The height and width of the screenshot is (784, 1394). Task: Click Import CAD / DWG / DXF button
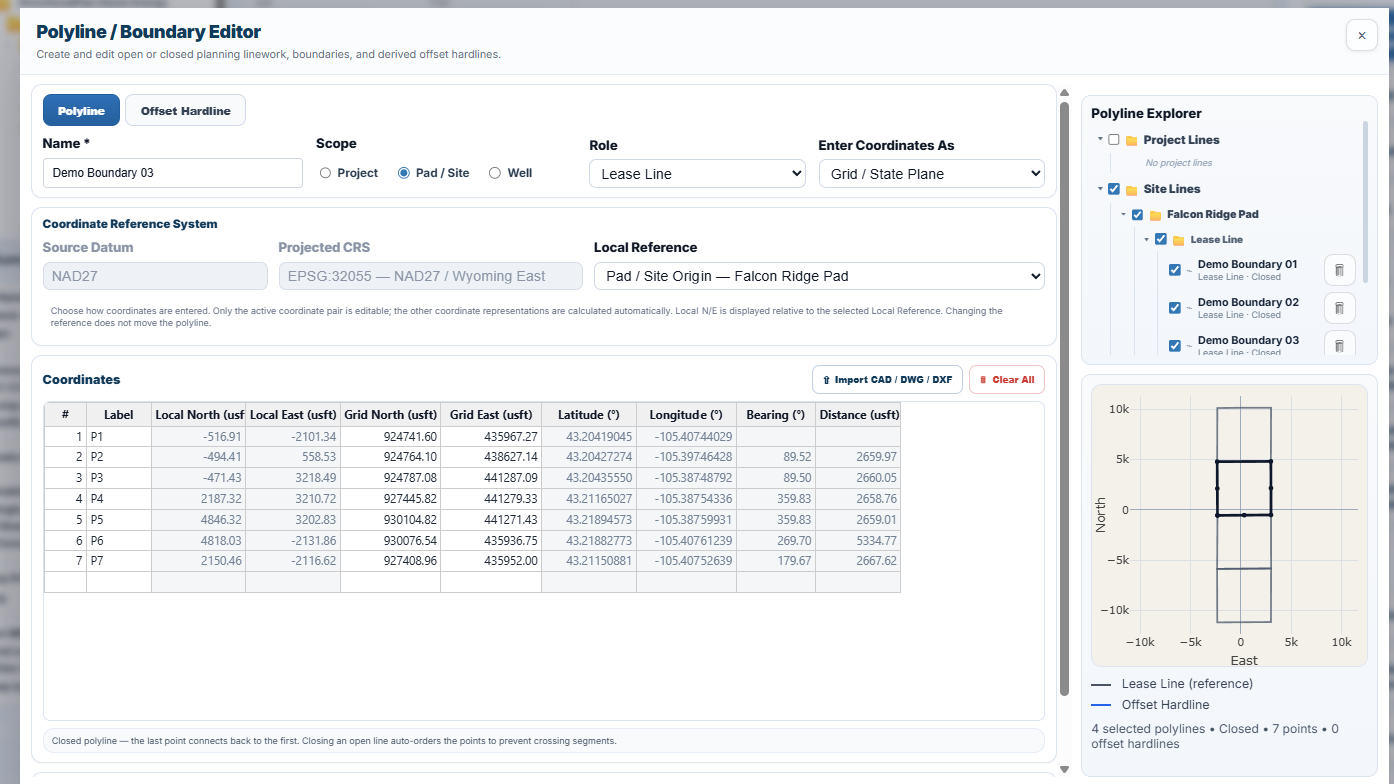click(x=887, y=380)
